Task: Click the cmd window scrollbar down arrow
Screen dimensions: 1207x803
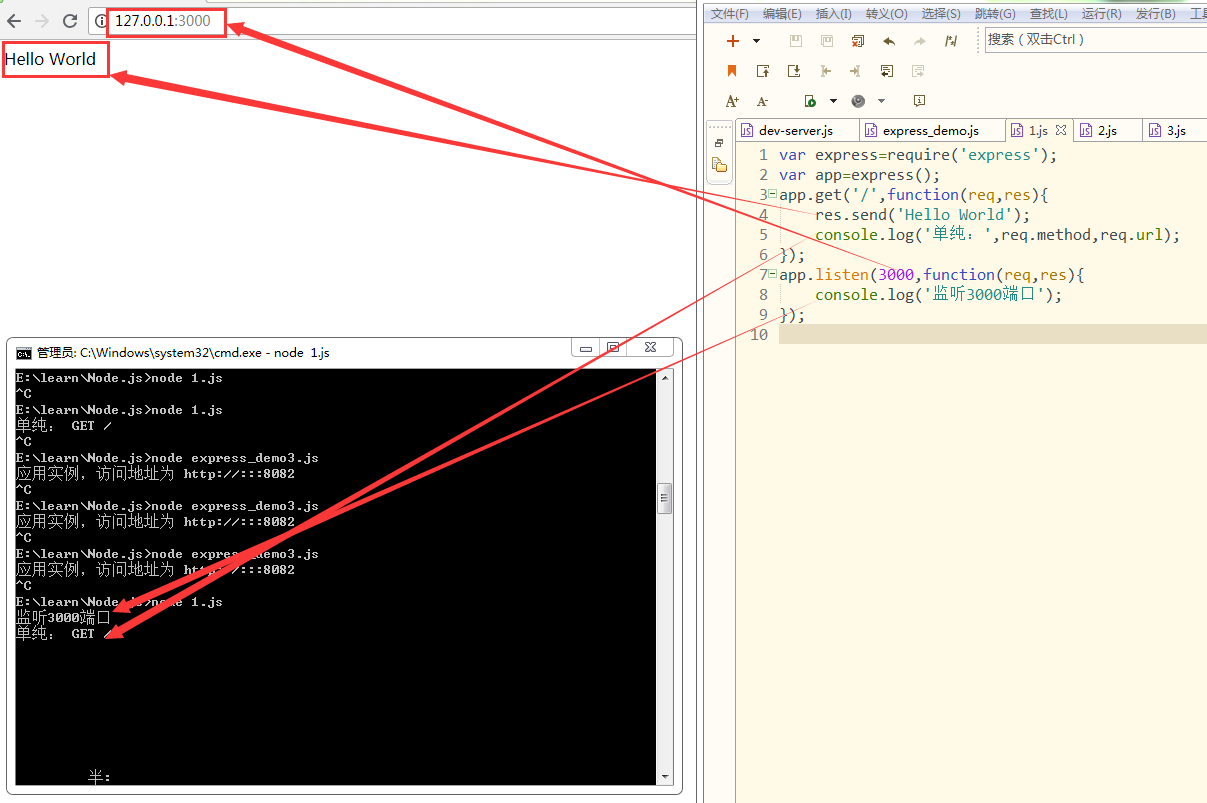Action: (665, 776)
